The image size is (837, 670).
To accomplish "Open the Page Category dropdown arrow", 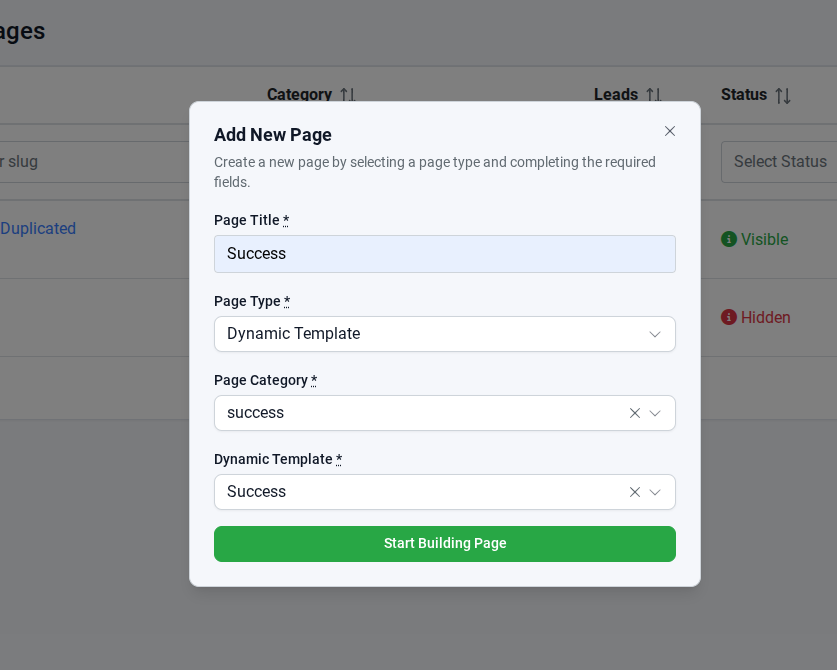I will click(x=655, y=413).
